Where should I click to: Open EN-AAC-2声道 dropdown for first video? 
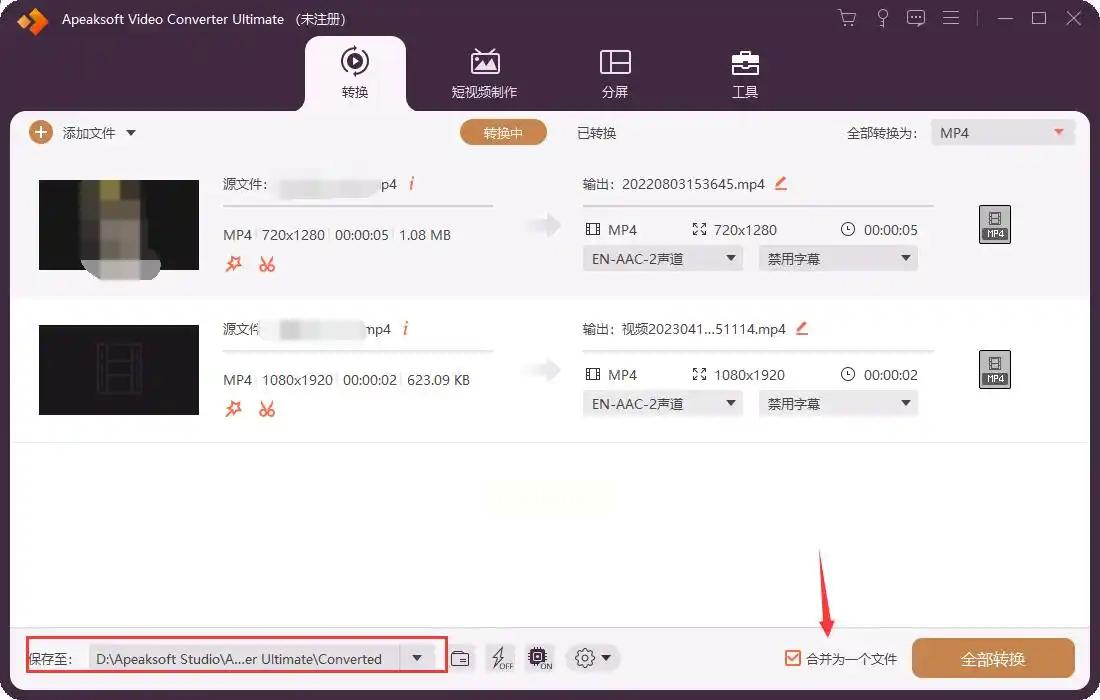click(662, 259)
